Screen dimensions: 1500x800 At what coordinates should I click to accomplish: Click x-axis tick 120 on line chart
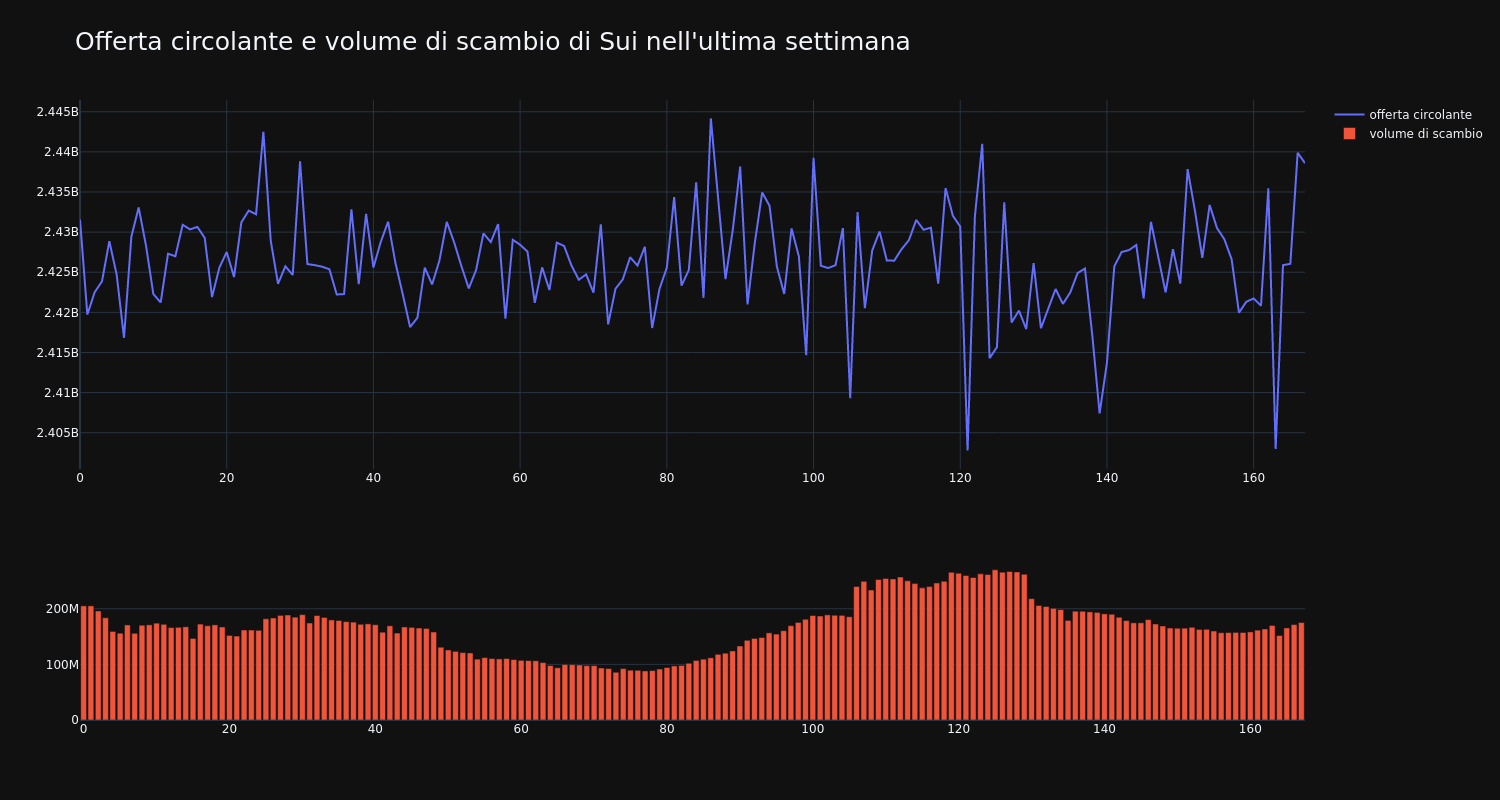tap(960, 478)
